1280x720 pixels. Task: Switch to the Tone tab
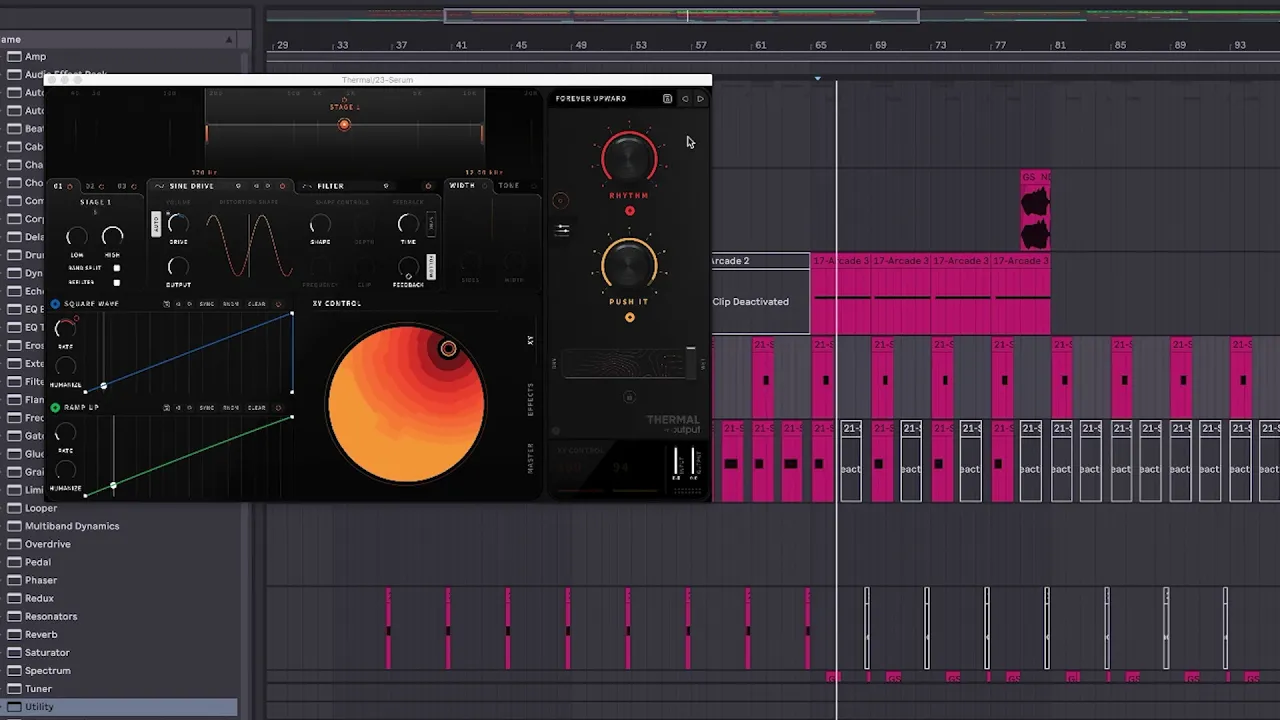(509, 186)
